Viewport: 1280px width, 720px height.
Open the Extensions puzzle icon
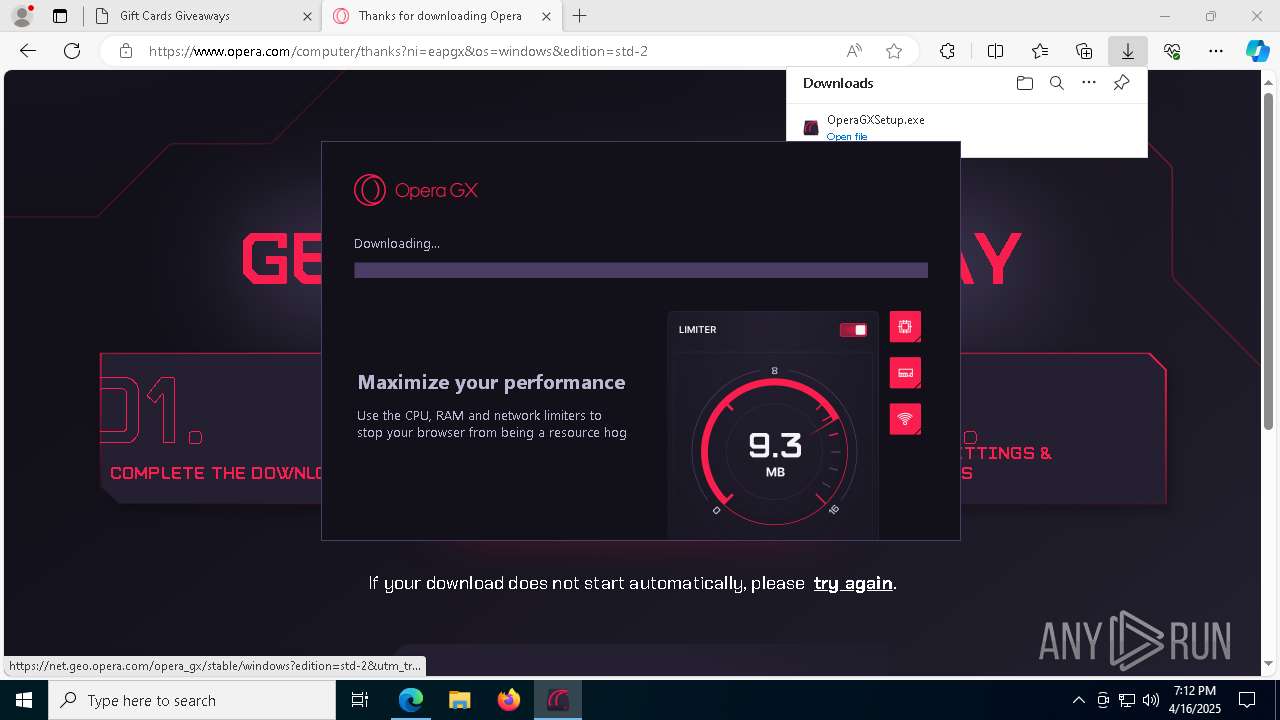tap(947, 51)
